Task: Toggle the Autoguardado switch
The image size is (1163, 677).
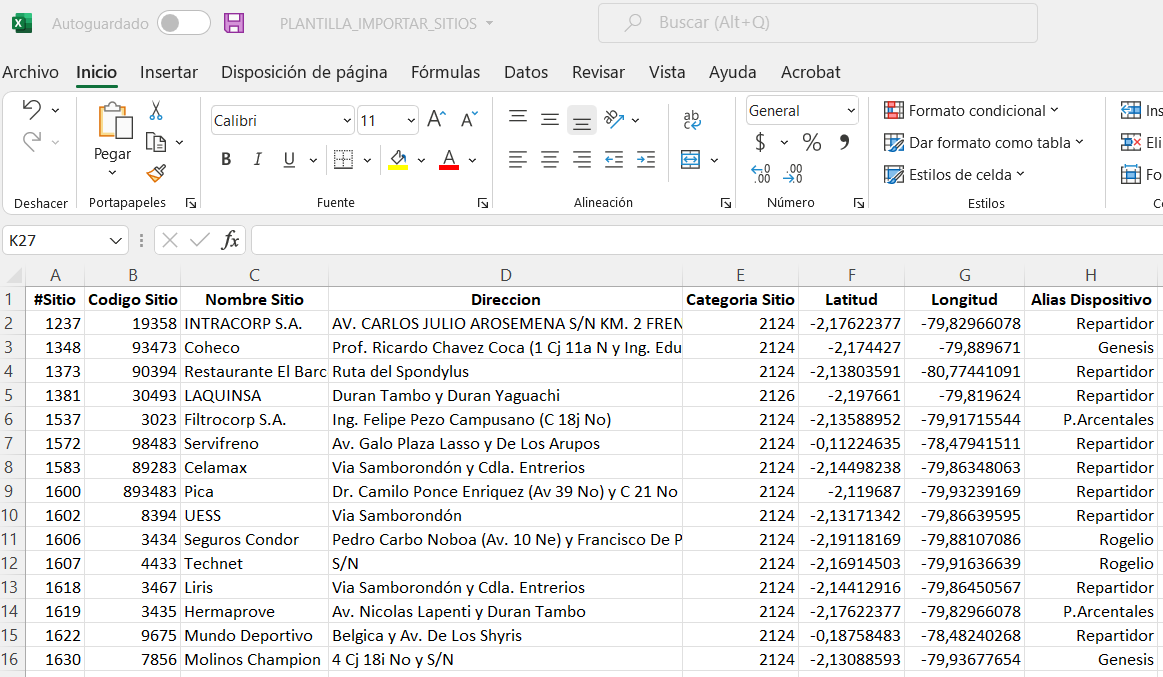Action: pyautogui.click(x=183, y=23)
